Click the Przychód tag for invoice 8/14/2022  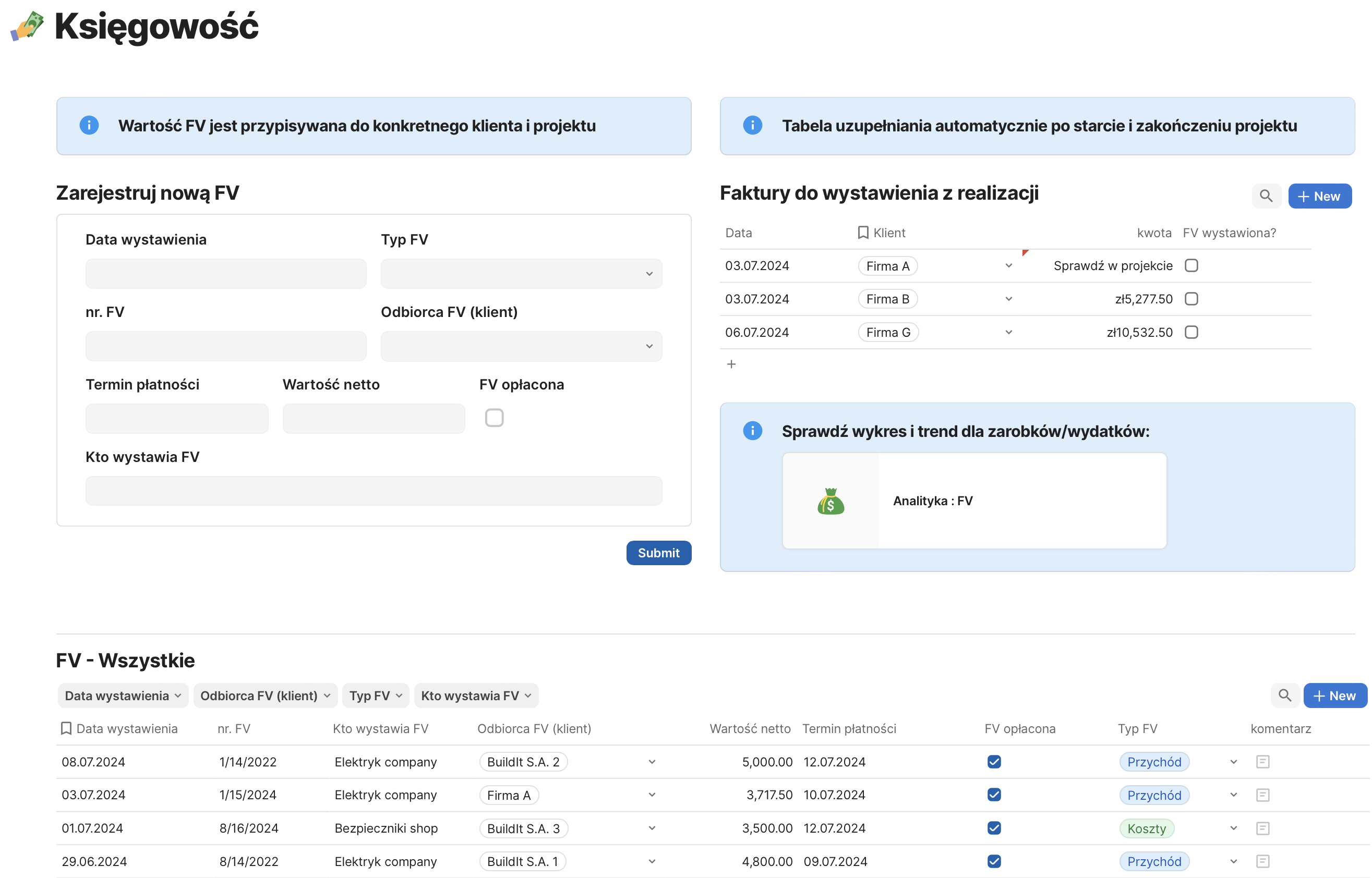[1153, 861]
